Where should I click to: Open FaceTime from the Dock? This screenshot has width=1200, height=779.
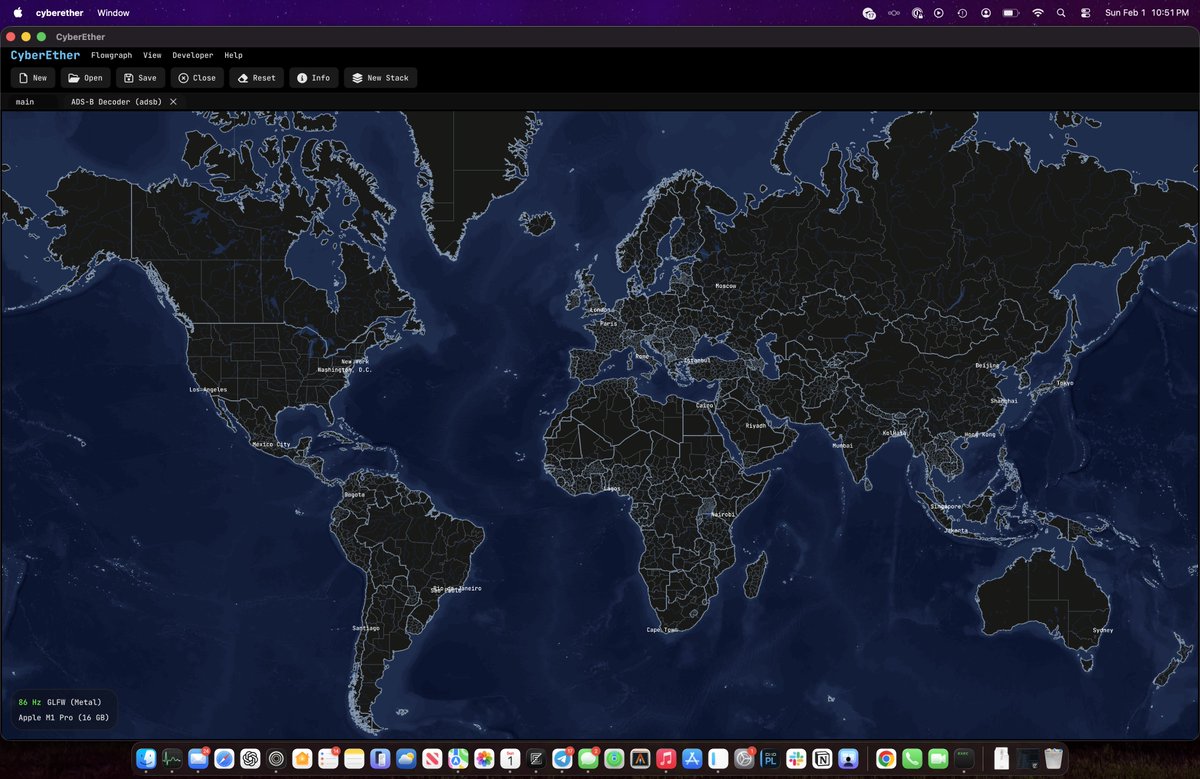click(x=937, y=758)
